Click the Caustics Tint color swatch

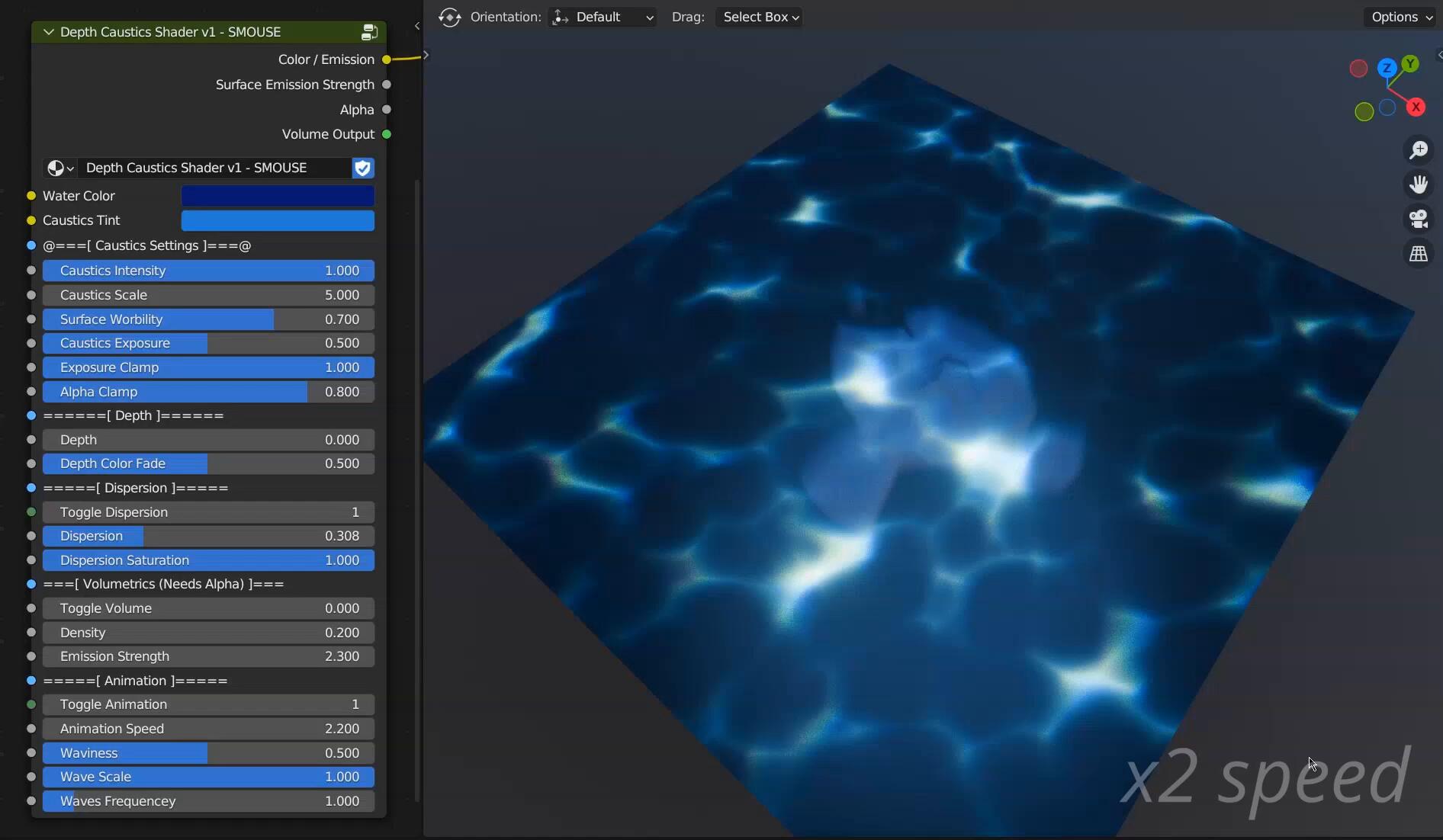[278, 220]
